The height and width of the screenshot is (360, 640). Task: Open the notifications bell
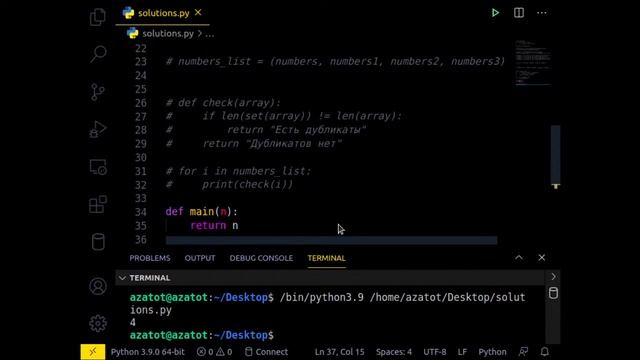pos(544,352)
